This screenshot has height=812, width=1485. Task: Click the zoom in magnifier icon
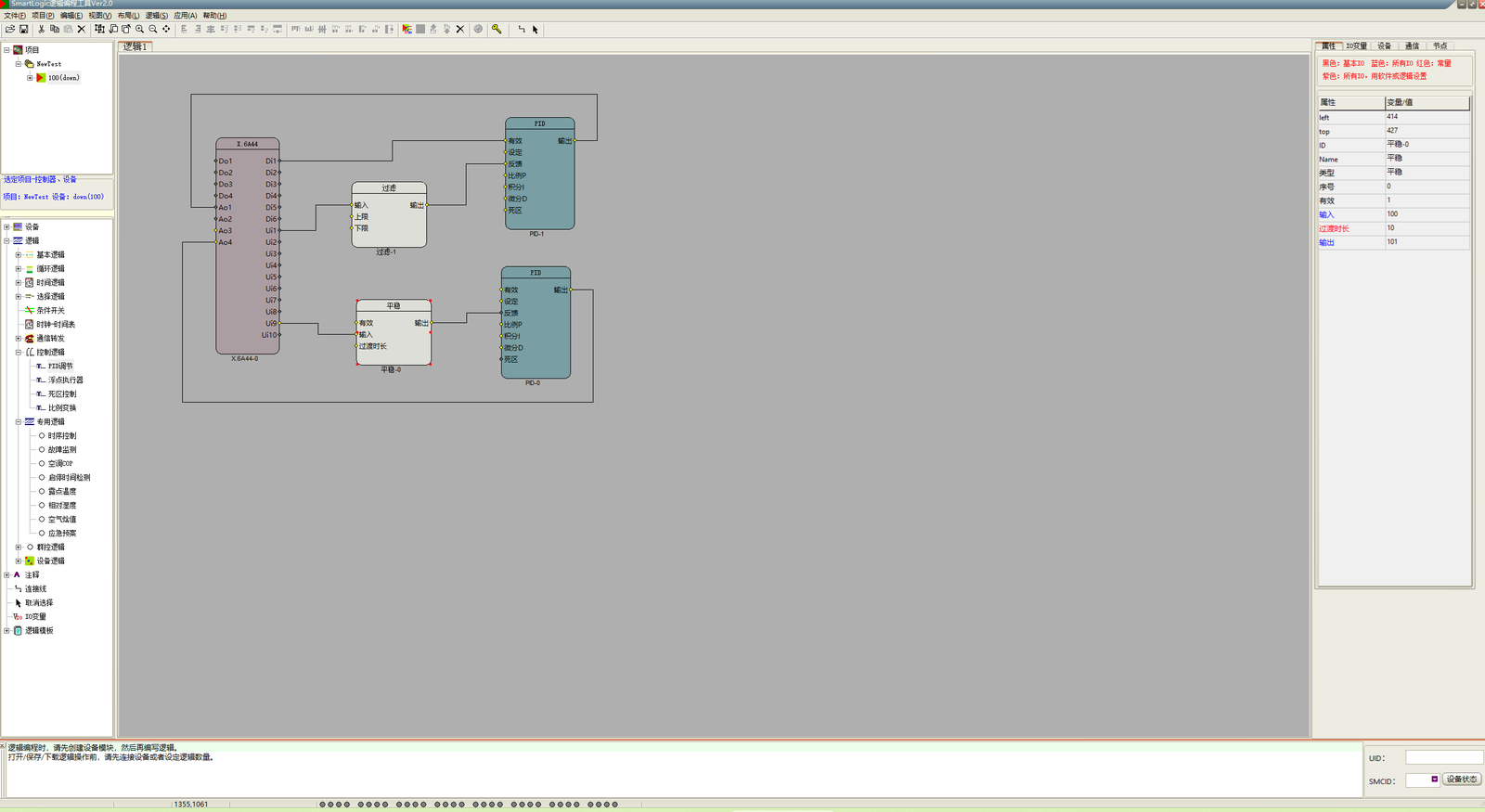pyautogui.click(x=140, y=29)
